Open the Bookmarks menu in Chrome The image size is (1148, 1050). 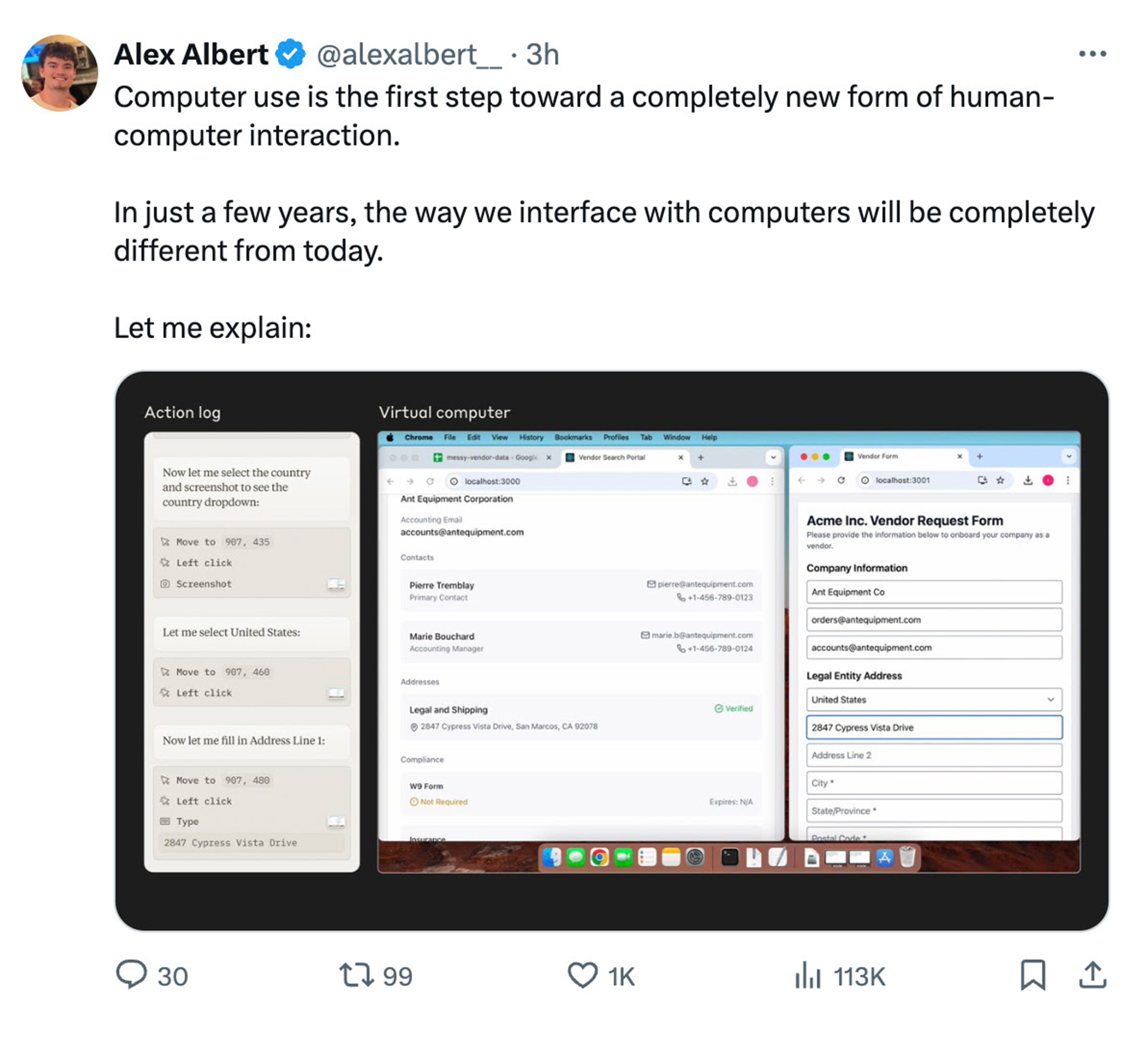[573, 437]
